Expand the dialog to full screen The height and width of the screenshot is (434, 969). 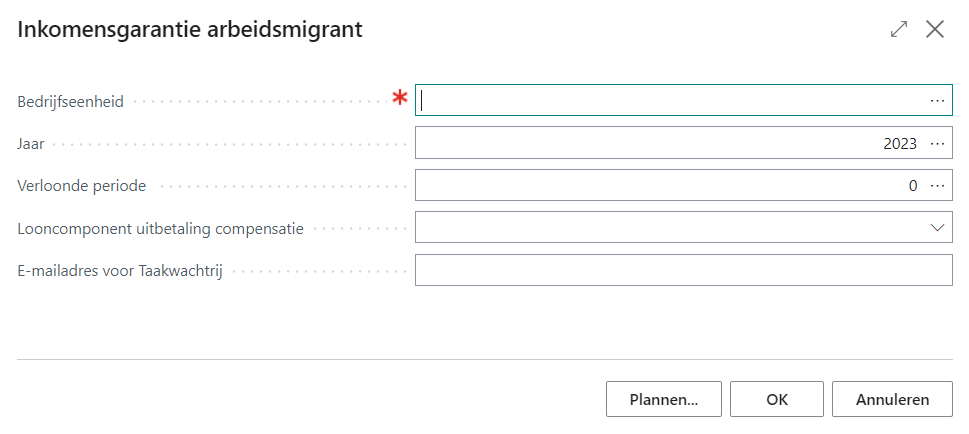click(899, 29)
